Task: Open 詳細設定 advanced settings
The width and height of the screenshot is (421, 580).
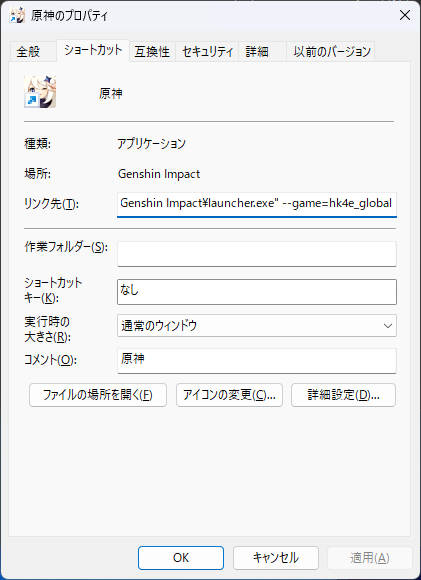Action: (x=343, y=395)
